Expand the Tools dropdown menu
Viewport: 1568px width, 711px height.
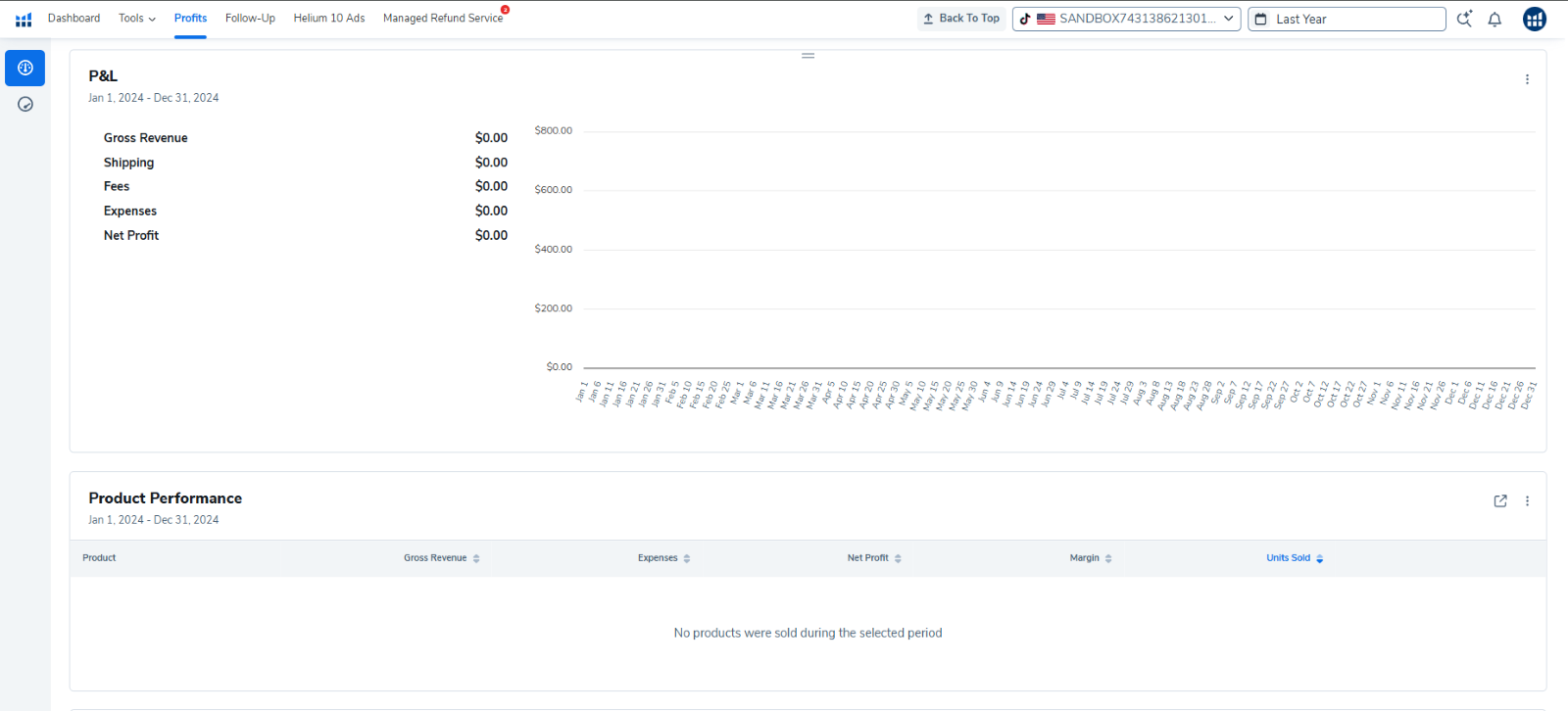click(x=136, y=19)
